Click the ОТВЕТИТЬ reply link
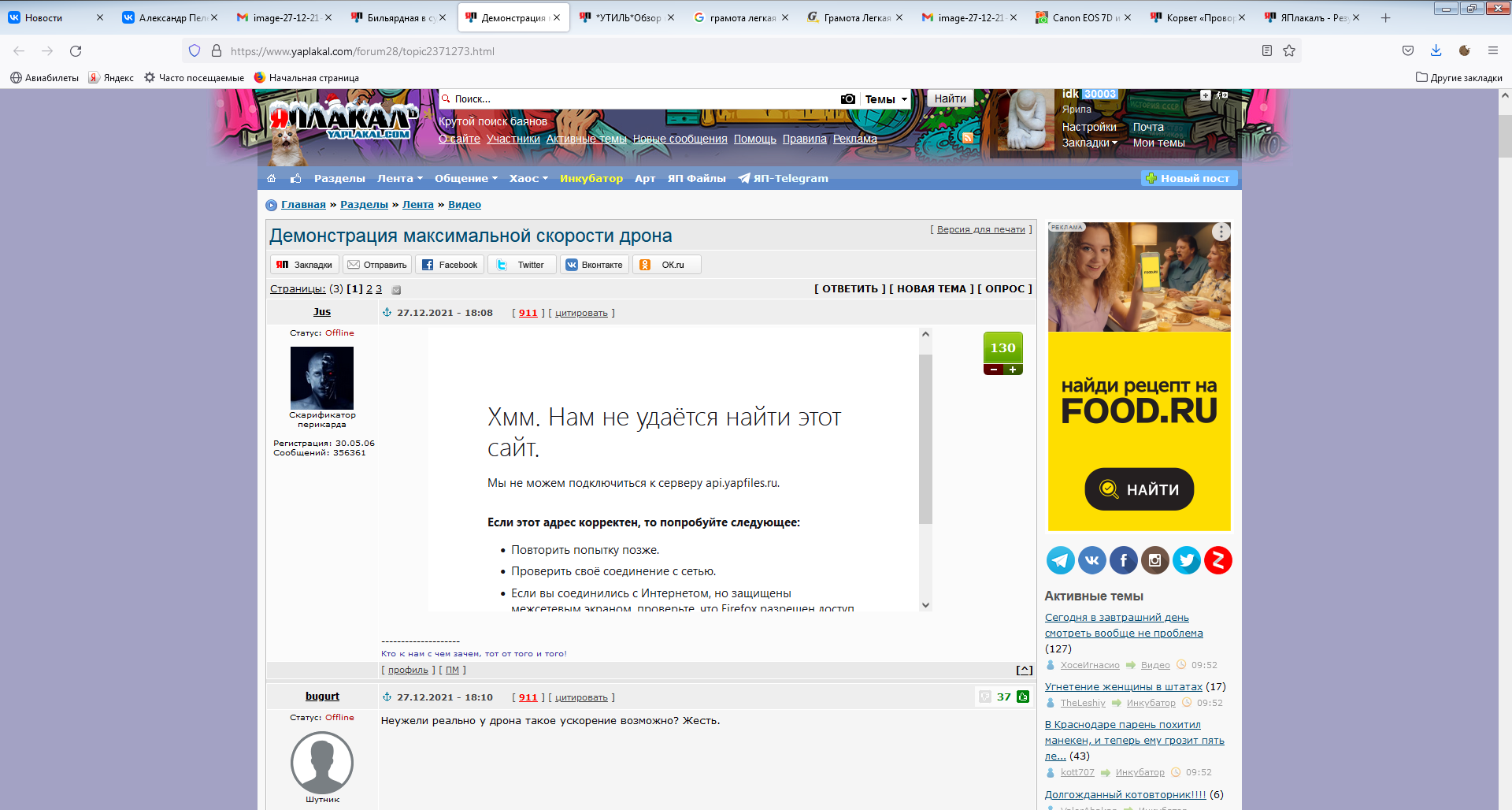 (x=850, y=289)
